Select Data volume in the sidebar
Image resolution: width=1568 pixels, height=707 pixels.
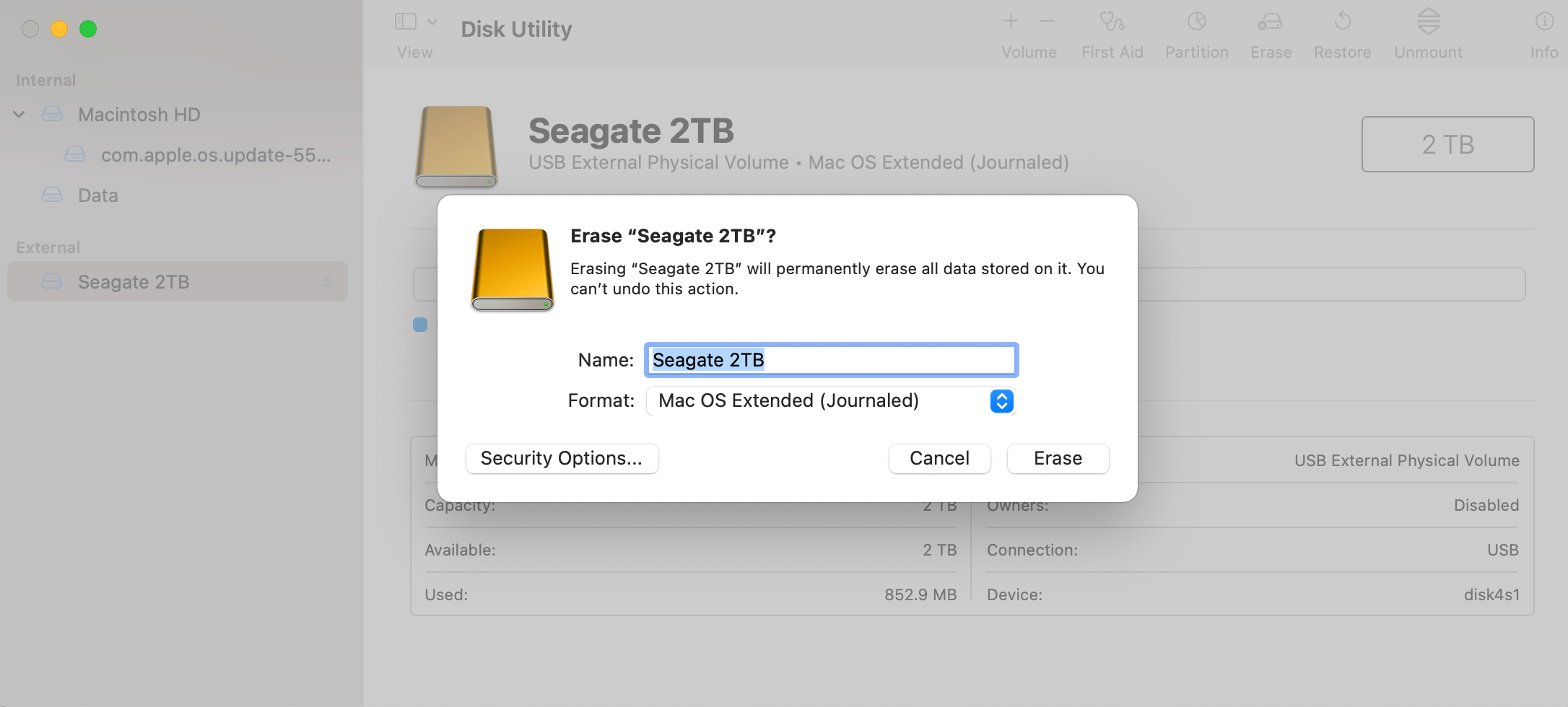tap(98, 195)
